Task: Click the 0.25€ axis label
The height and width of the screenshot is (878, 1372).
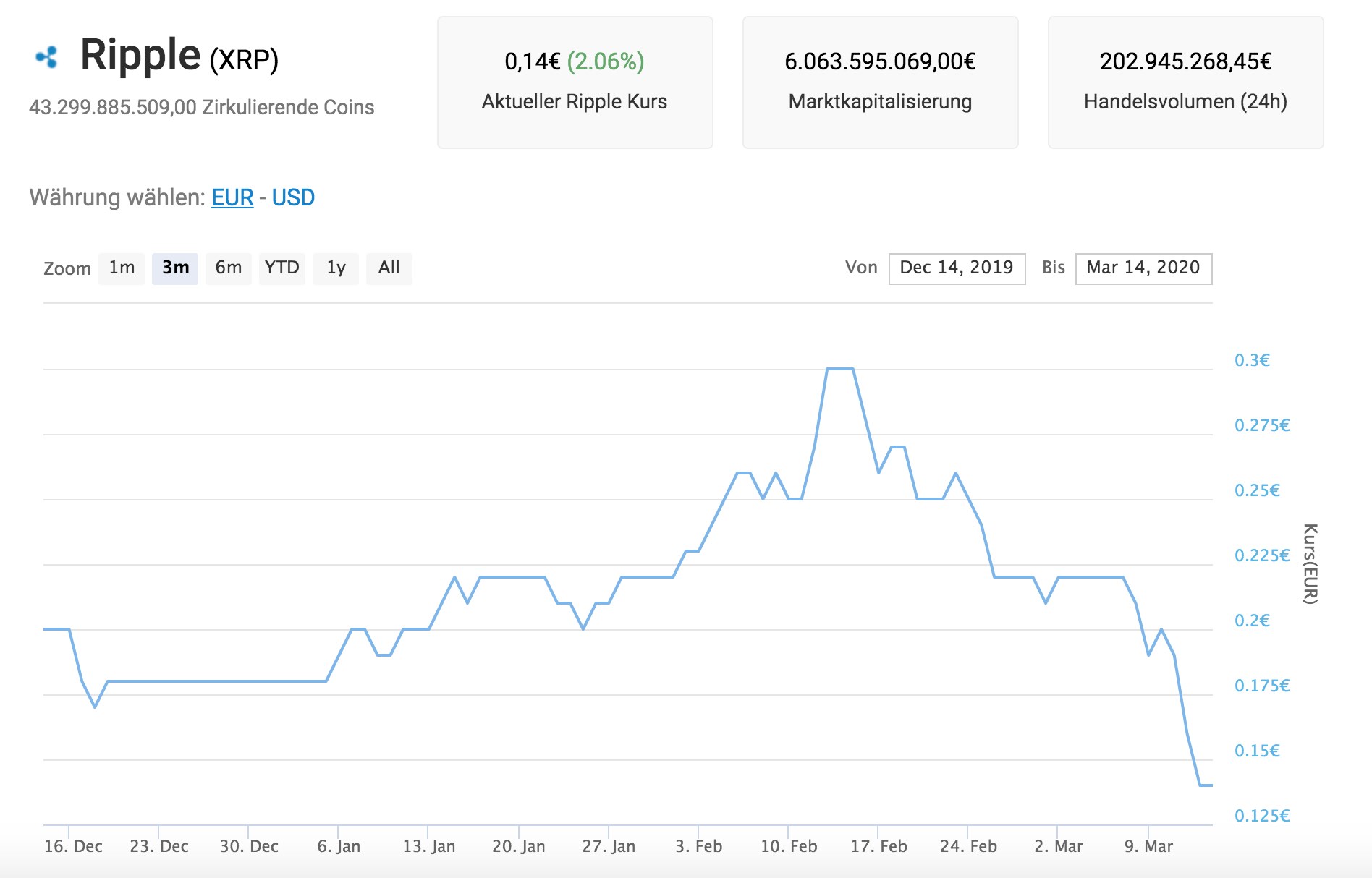Action: click(1257, 490)
